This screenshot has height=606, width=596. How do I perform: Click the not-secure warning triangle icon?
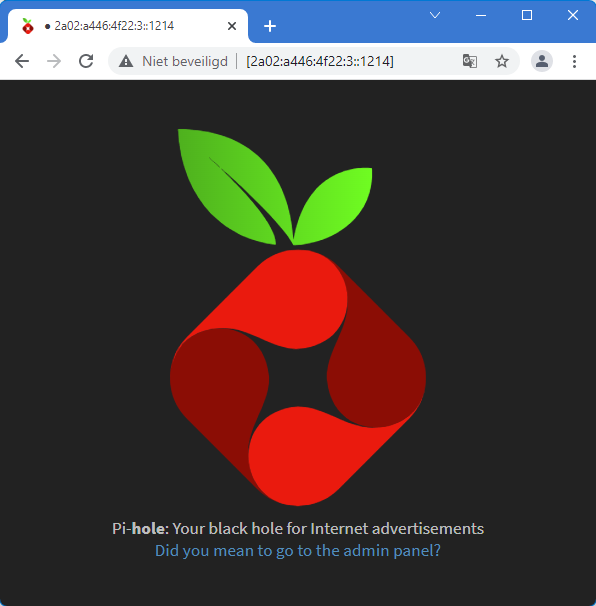coord(126,61)
